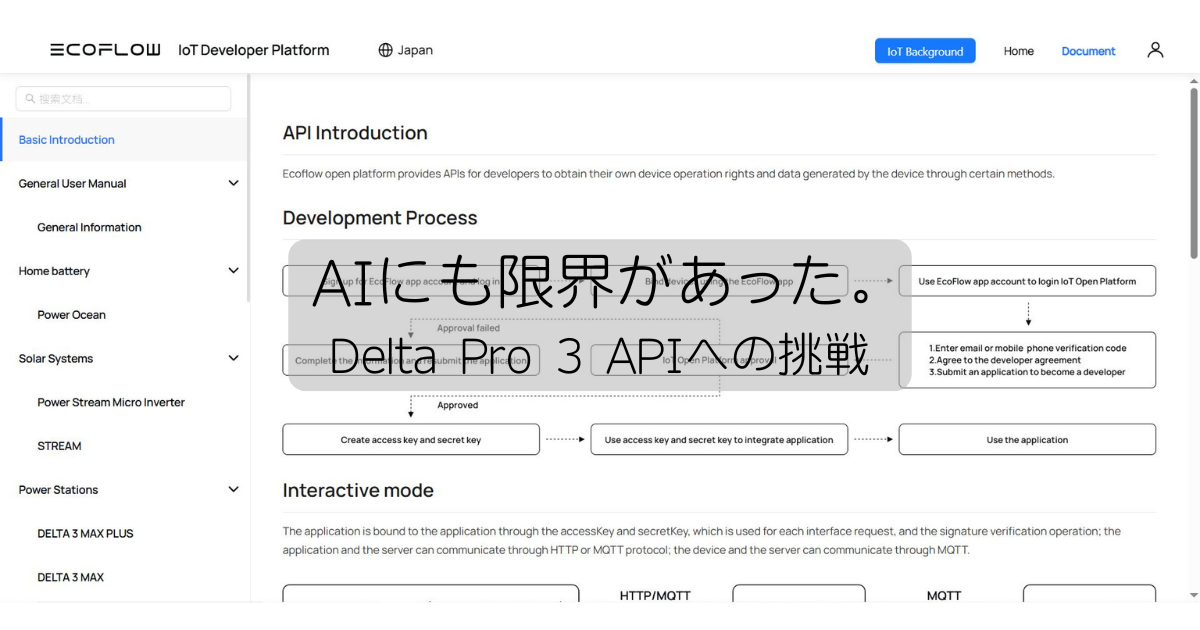Focus the document search field
Viewport: 1200px width, 630px height.
(x=123, y=99)
